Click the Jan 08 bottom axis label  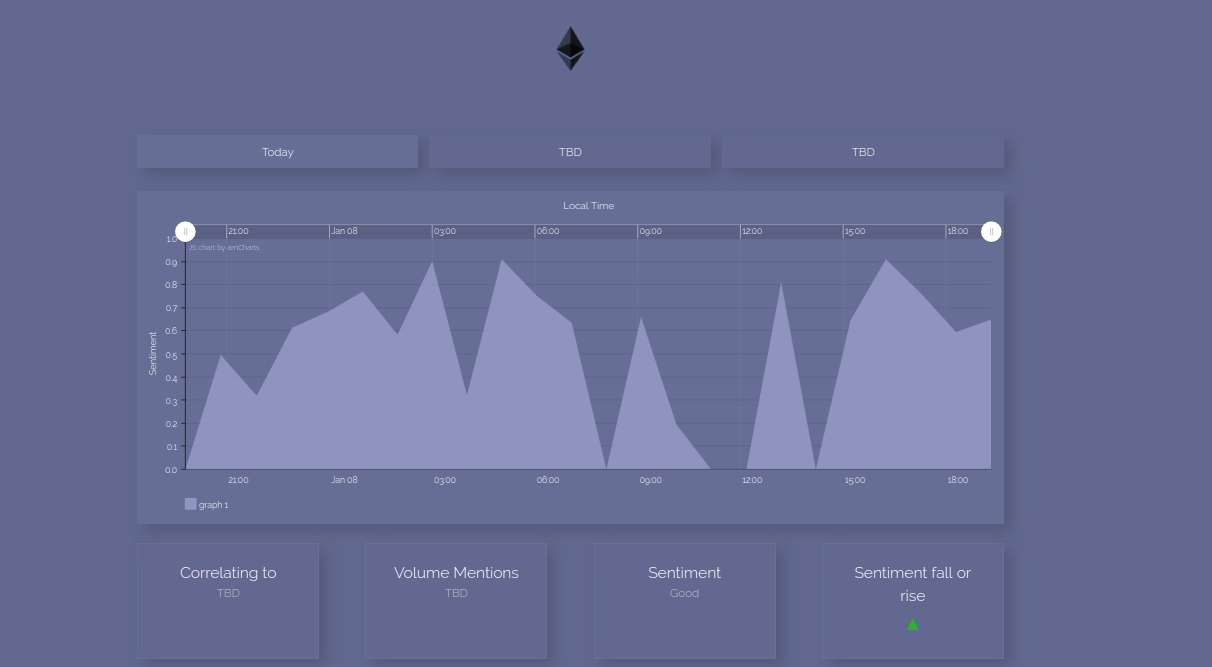344,480
